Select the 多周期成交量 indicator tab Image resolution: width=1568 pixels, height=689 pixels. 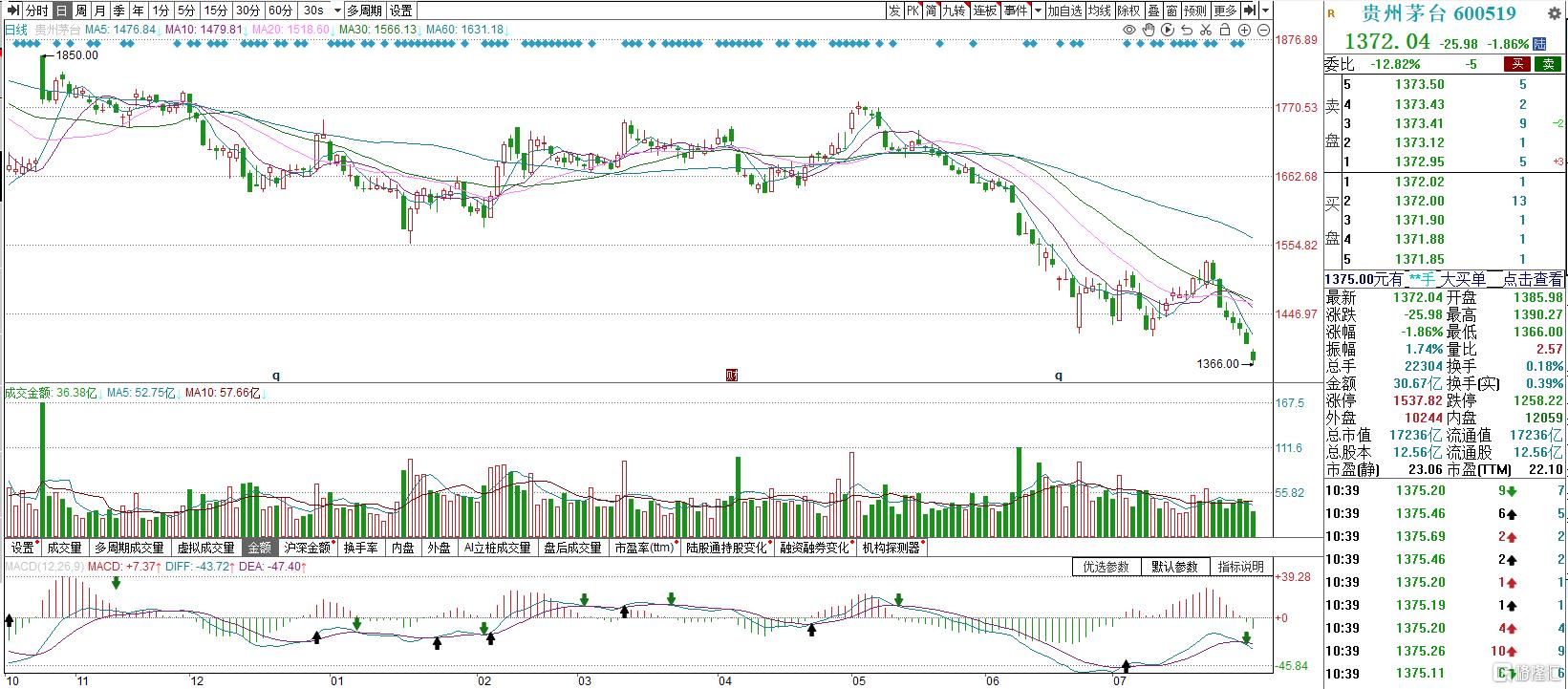point(130,549)
